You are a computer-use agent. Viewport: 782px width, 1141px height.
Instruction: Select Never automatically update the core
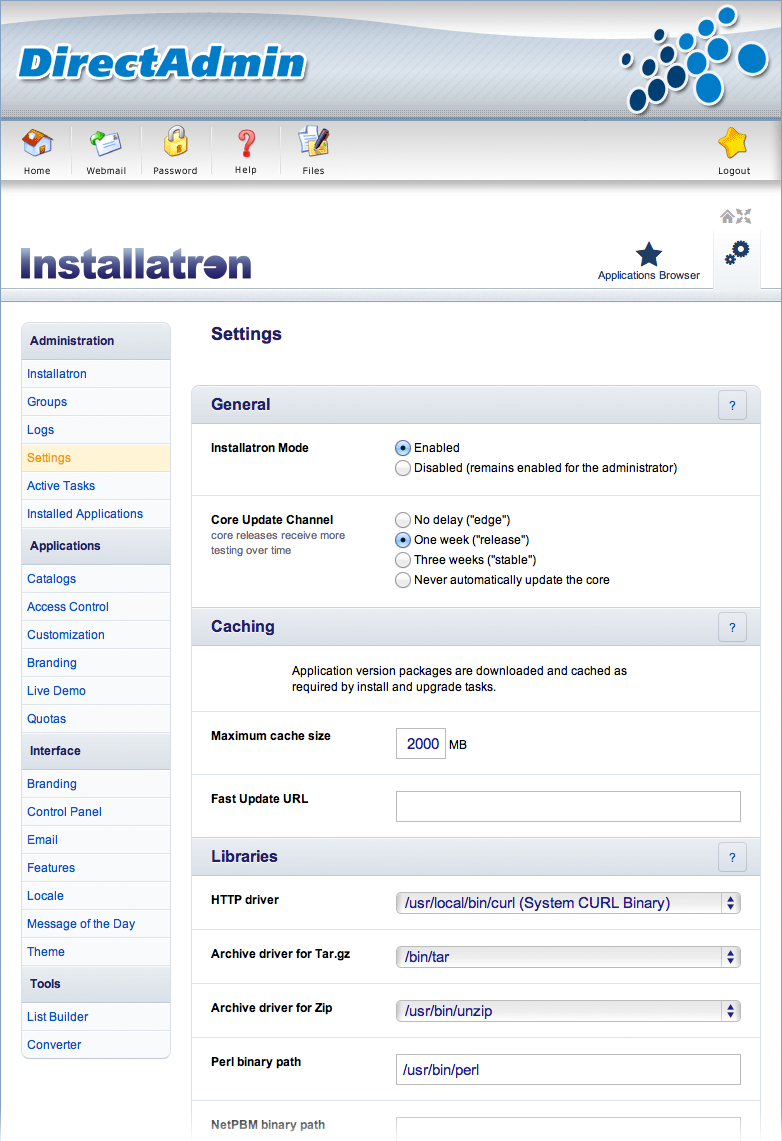point(402,580)
